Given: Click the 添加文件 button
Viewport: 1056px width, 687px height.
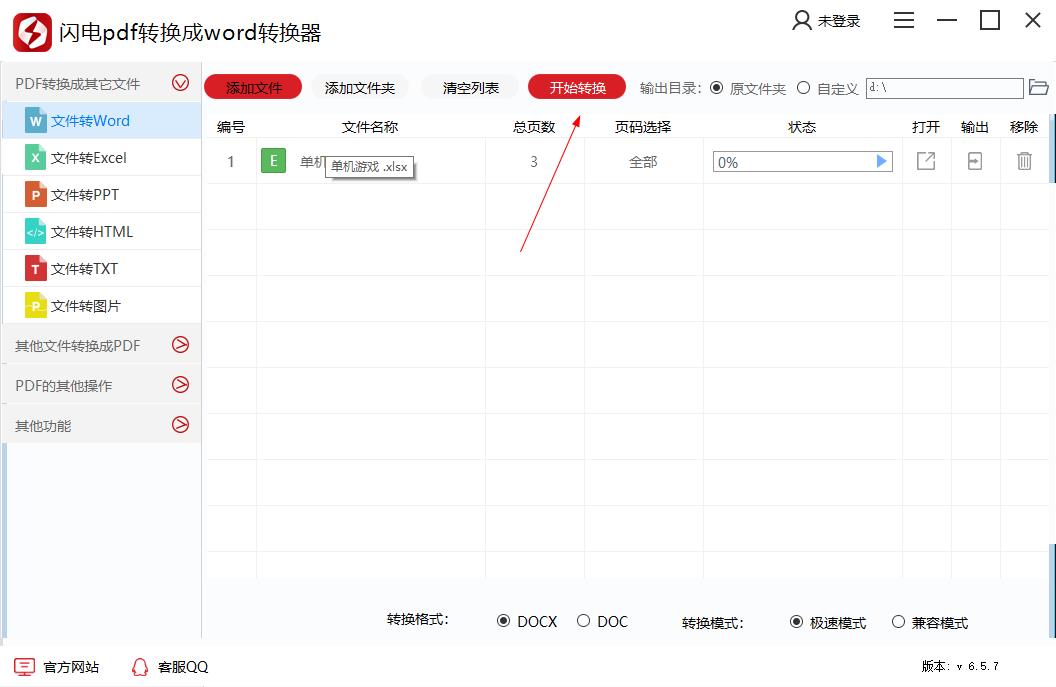Looking at the screenshot, I should (x=253, y=87).
